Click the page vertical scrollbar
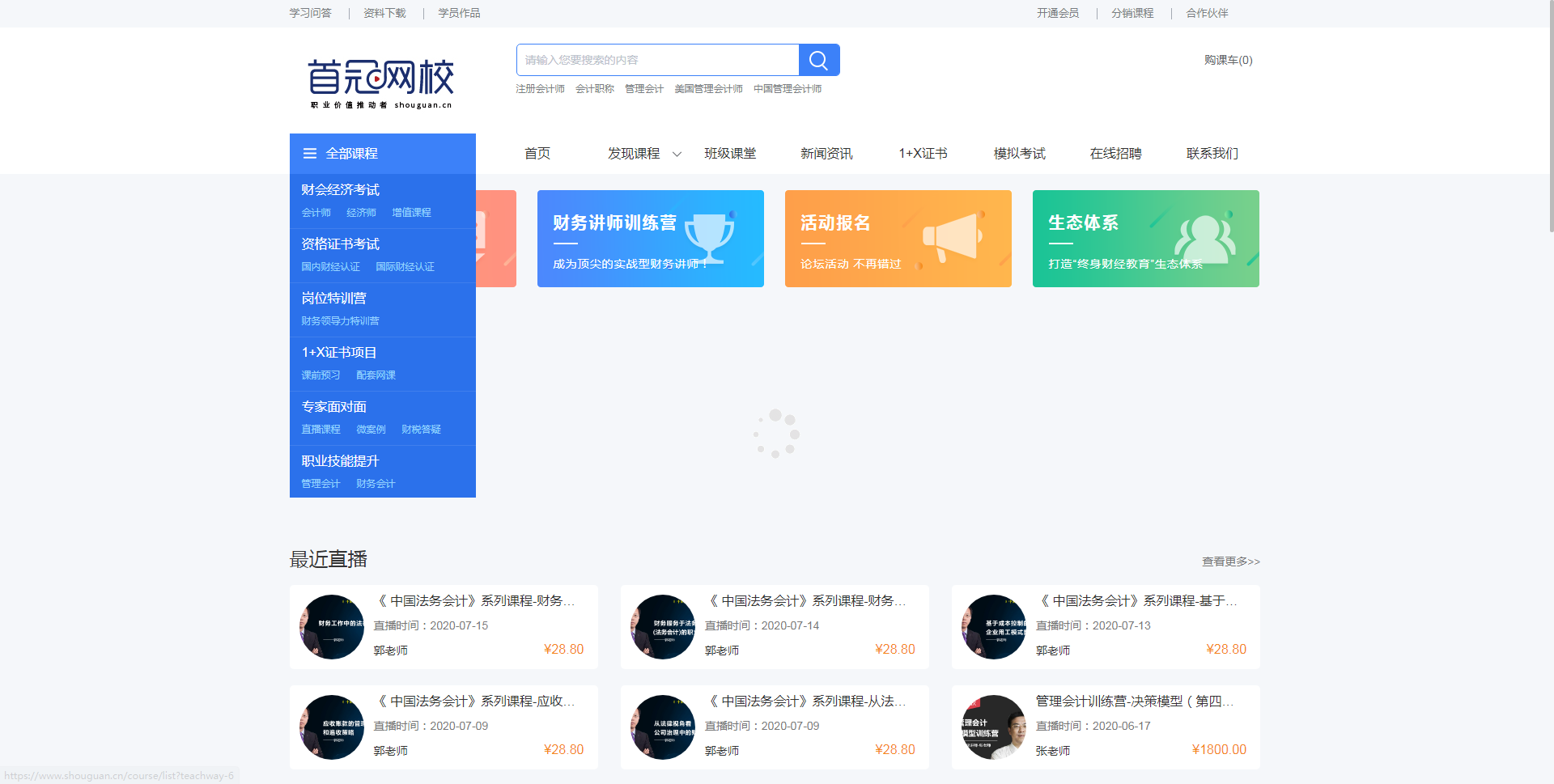The height and width of the screenshot is (784, 1554). point(1550,117)
